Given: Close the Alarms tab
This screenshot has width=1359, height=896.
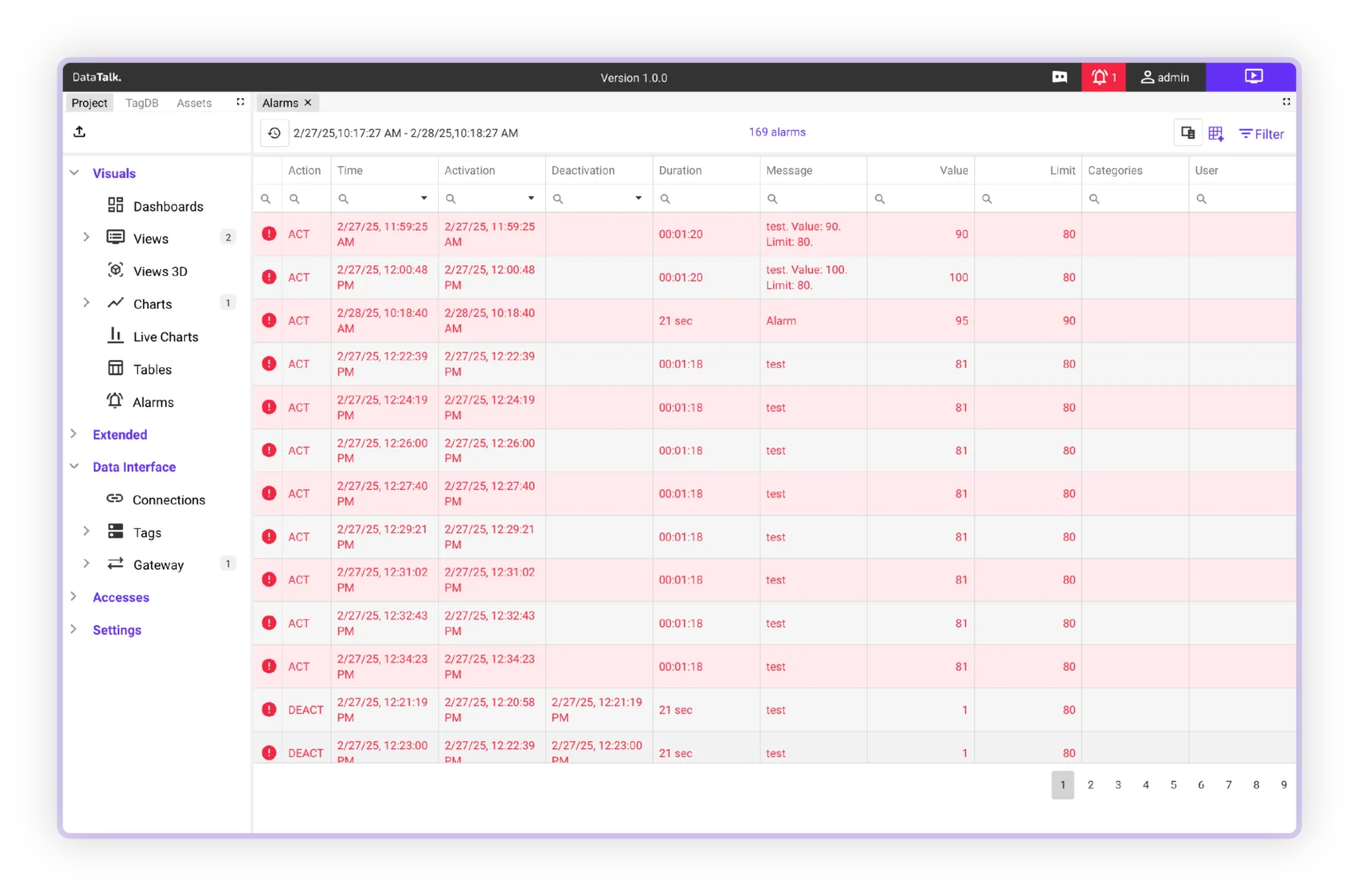Looking at the screenshot, I should 308,103.
